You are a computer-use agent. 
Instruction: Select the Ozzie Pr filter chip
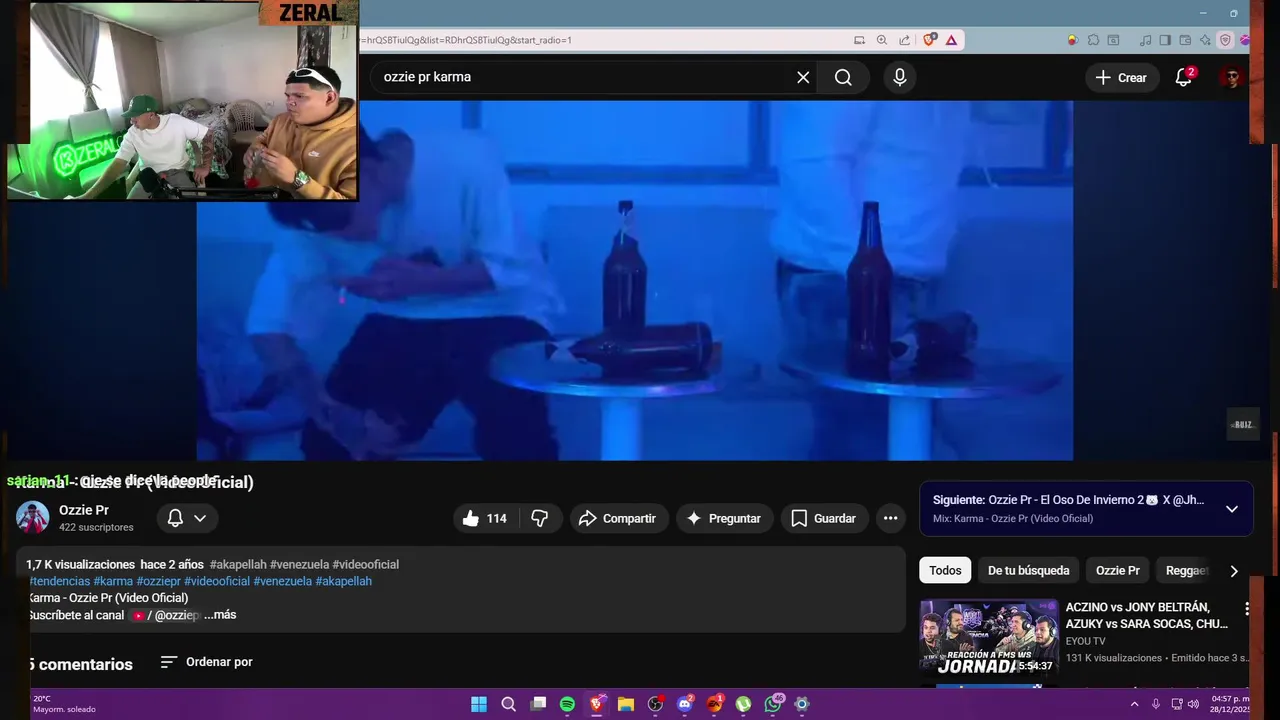pyautogui.click(x=1117, y=570)
